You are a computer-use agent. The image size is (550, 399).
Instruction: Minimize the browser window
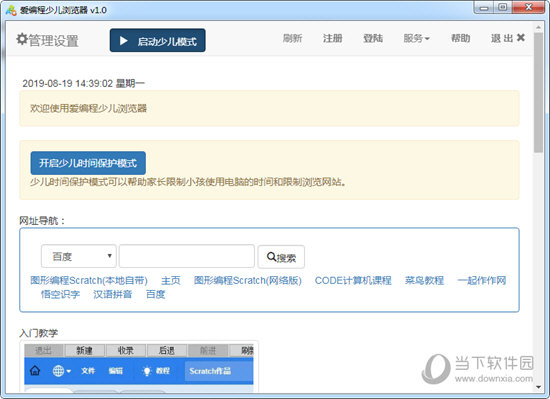click(x=484, y=8)
